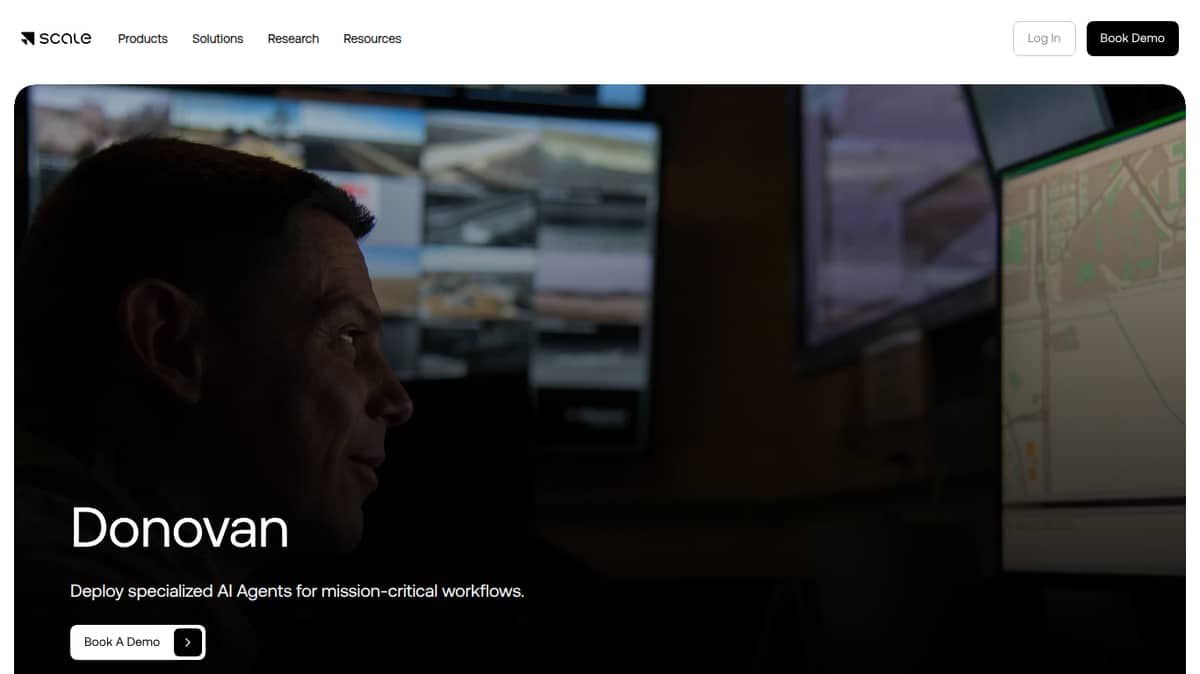
Task: Click the 'Deploy specialized AI Agents' tagline text
Action: point(297,591)
